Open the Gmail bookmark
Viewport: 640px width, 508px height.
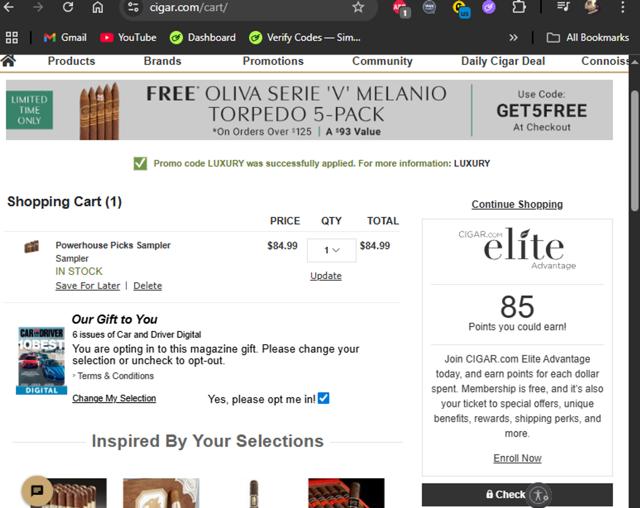click(x=65, y=38)
